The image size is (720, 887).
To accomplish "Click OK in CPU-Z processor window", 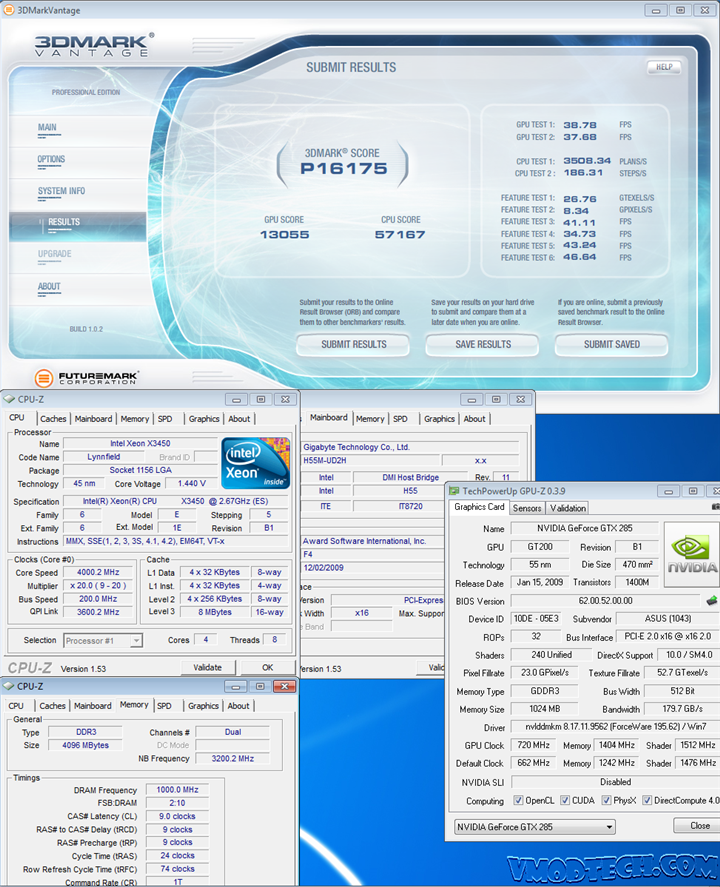I will click(268, 668).
